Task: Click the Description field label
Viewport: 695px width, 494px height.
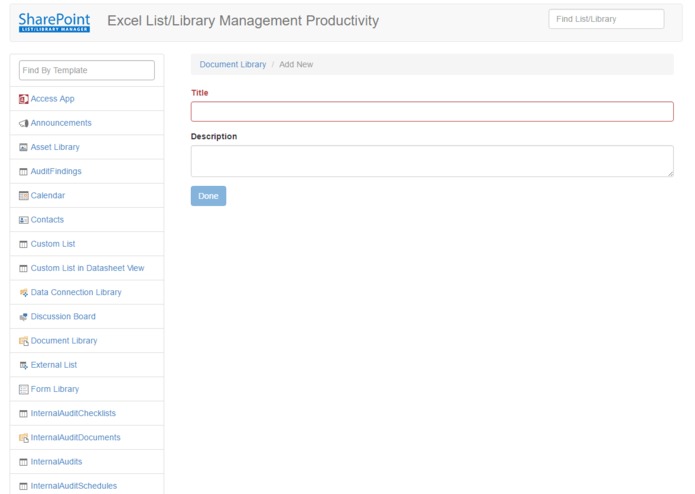Action: (x=214, y=136)
